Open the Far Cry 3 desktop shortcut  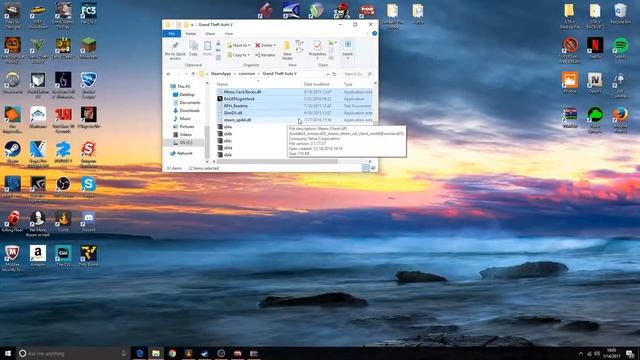(88, 13)
